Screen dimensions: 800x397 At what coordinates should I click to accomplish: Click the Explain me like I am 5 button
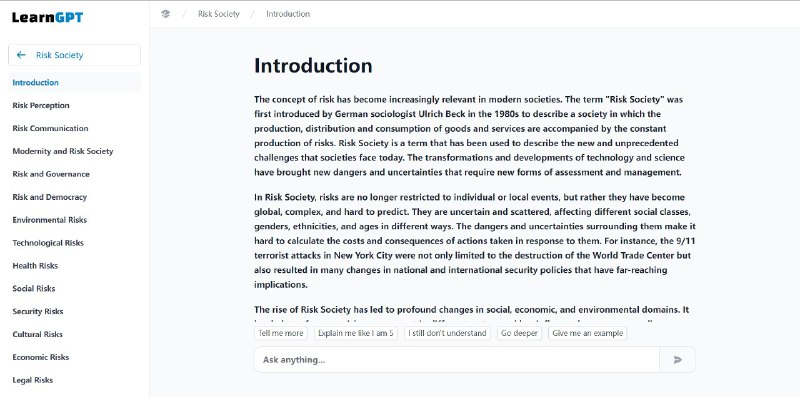point(356,333)
